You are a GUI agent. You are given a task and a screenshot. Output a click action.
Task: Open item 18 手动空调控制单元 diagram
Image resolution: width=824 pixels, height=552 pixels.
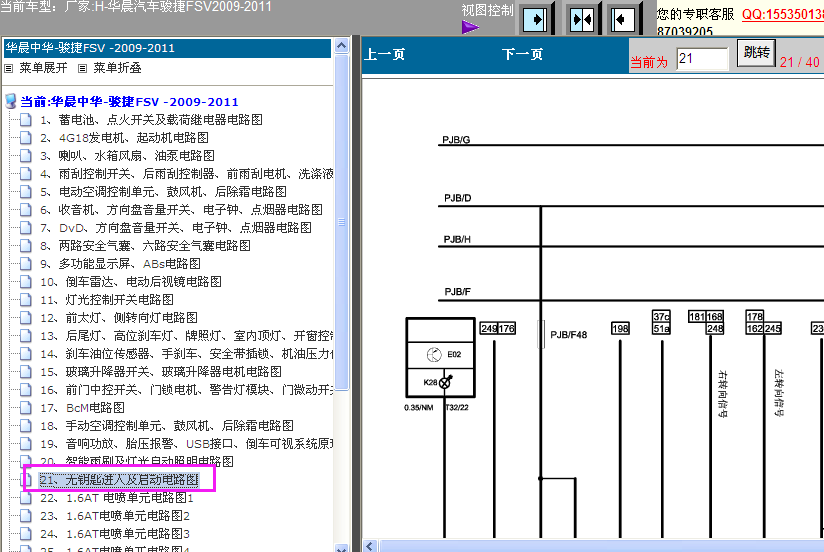167,425
